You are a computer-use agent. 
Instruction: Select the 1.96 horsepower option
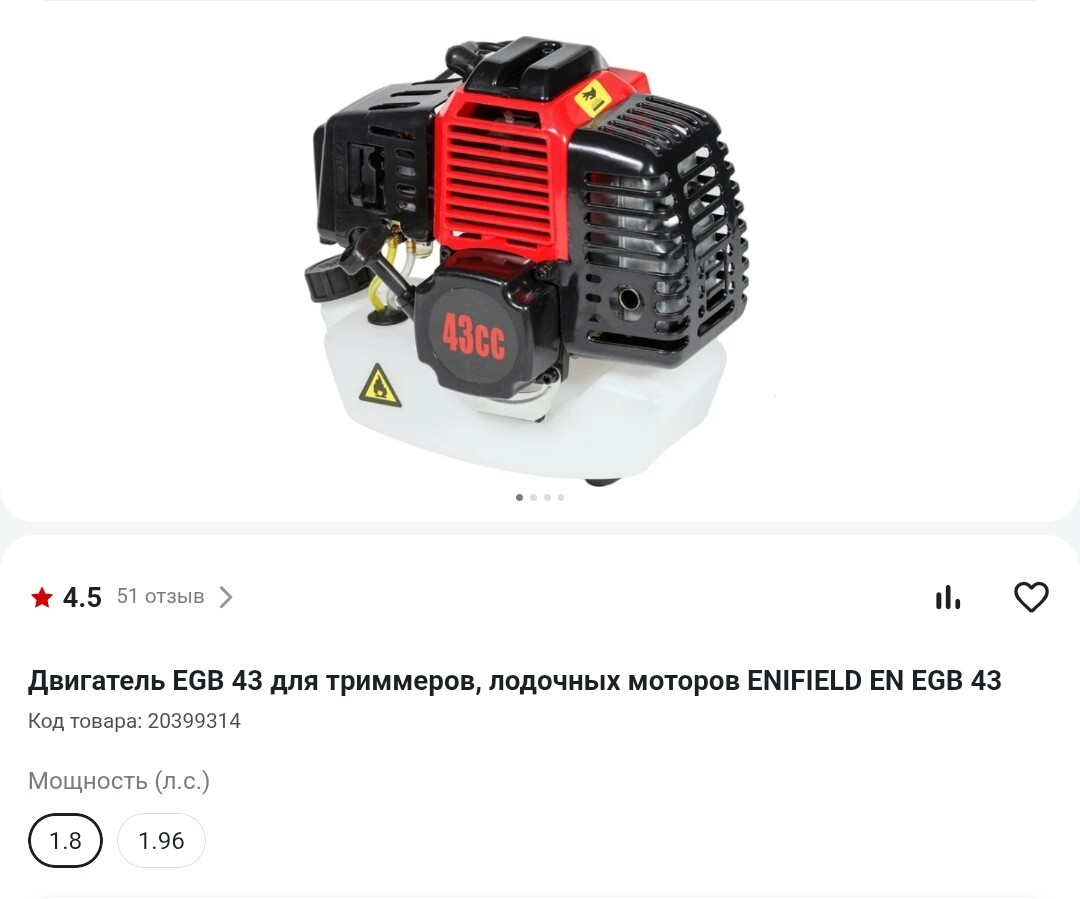coord(161,840)
